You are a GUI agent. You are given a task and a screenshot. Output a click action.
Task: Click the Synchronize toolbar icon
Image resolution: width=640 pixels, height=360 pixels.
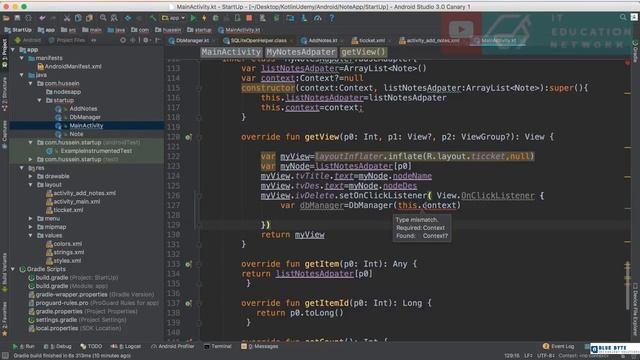click(29, 18)
